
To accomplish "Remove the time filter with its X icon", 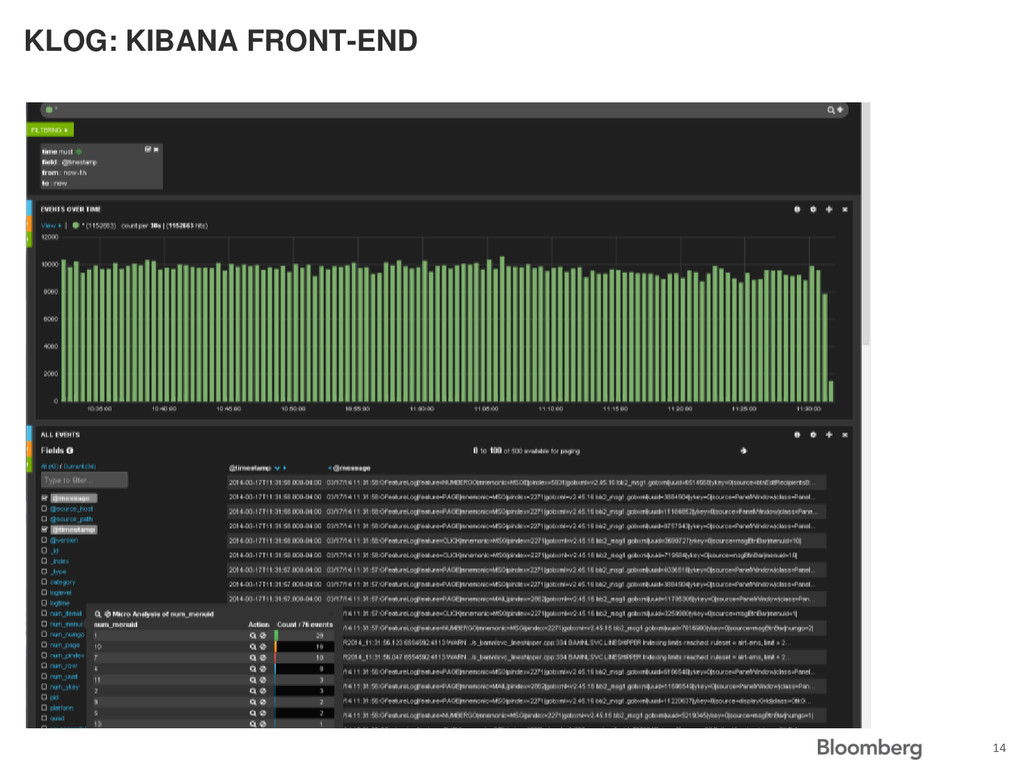I will click(x=156, y=150).
